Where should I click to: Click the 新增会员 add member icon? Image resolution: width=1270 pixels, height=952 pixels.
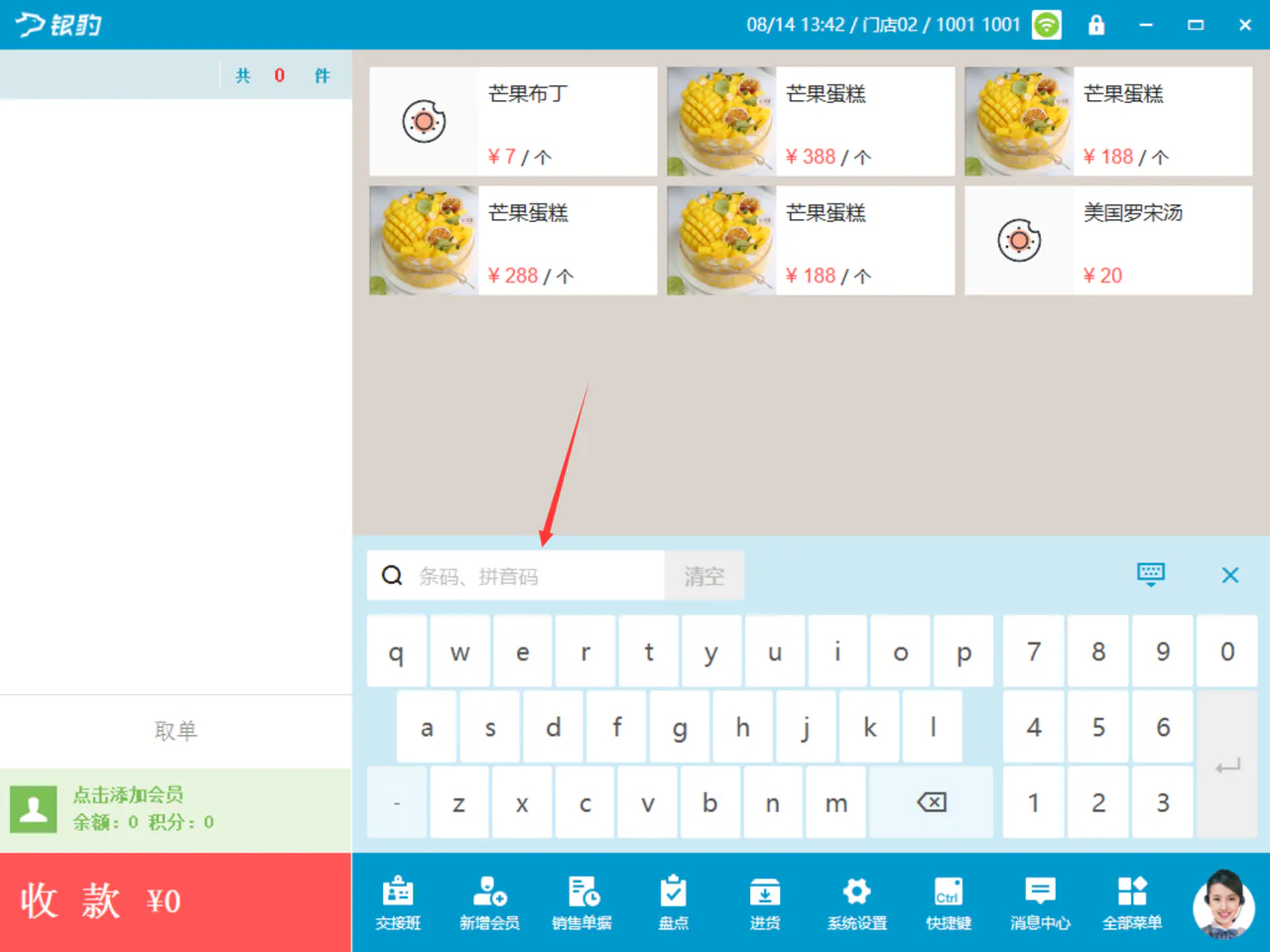click(x=489, y=902)
